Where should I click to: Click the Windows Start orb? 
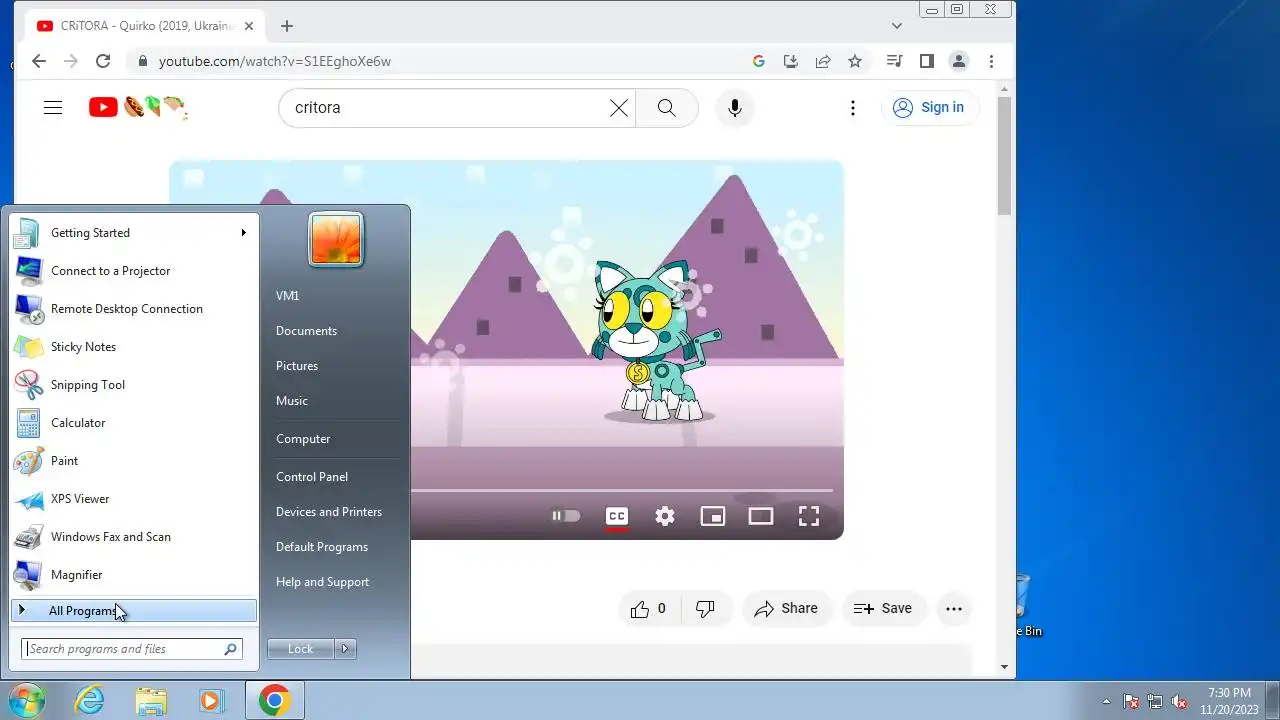(x=25, y=700)
